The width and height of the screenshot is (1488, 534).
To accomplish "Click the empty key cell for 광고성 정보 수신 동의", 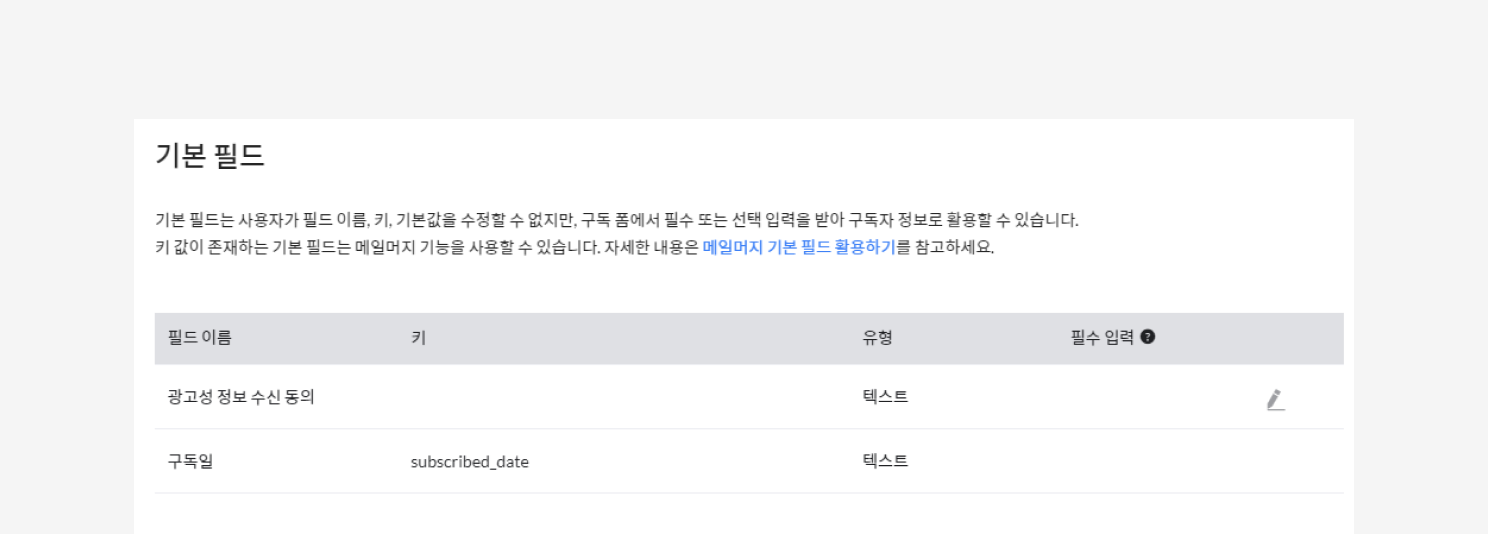I will coord(600,397).
